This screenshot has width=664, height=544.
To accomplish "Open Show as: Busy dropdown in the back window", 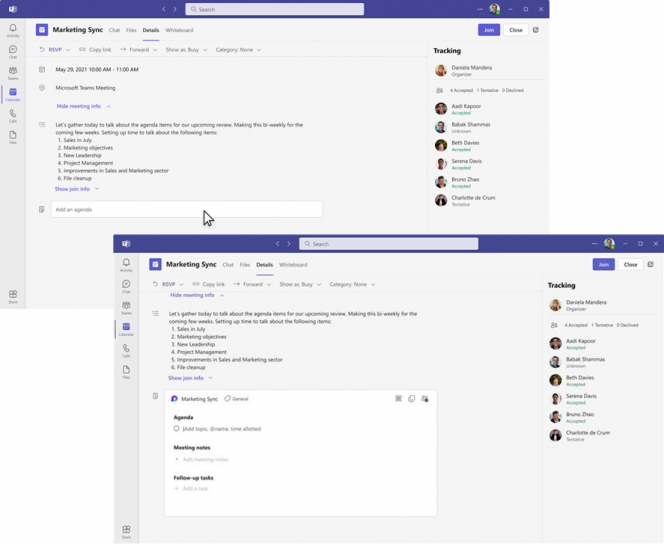I will [186, 50].
